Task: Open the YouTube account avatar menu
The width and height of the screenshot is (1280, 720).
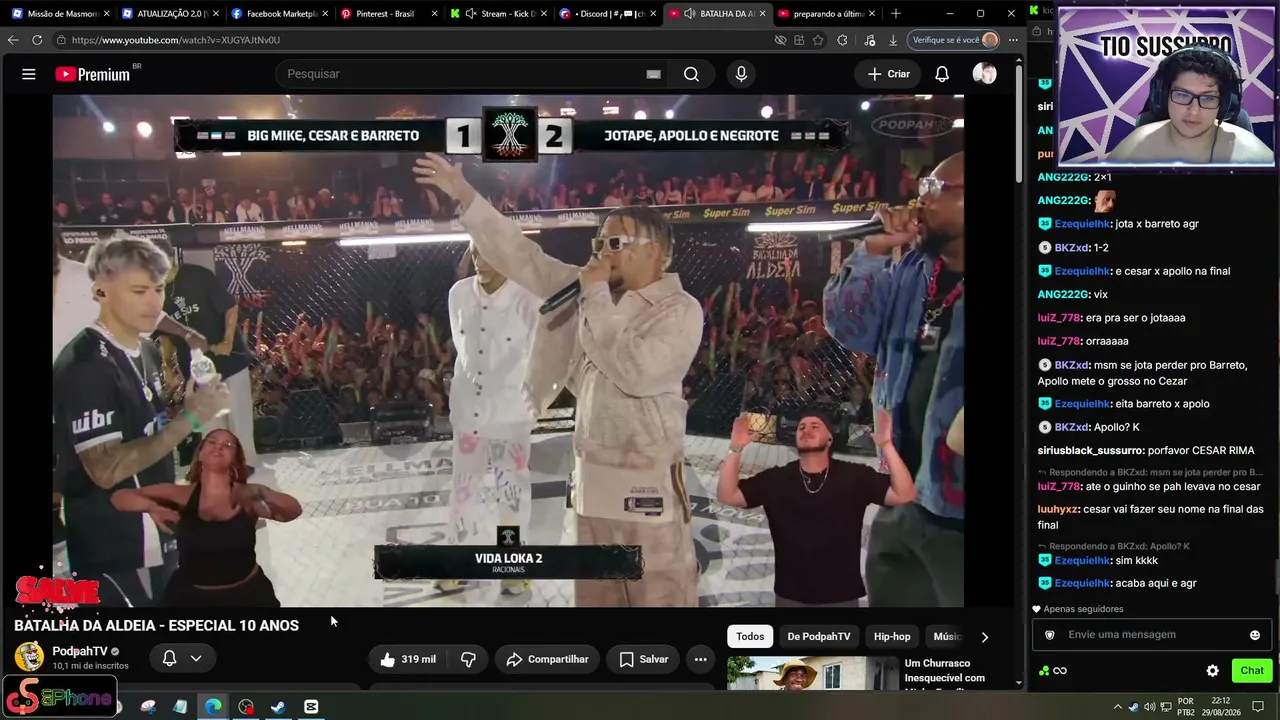Action: pyautogui.click(x=984, y=74)
